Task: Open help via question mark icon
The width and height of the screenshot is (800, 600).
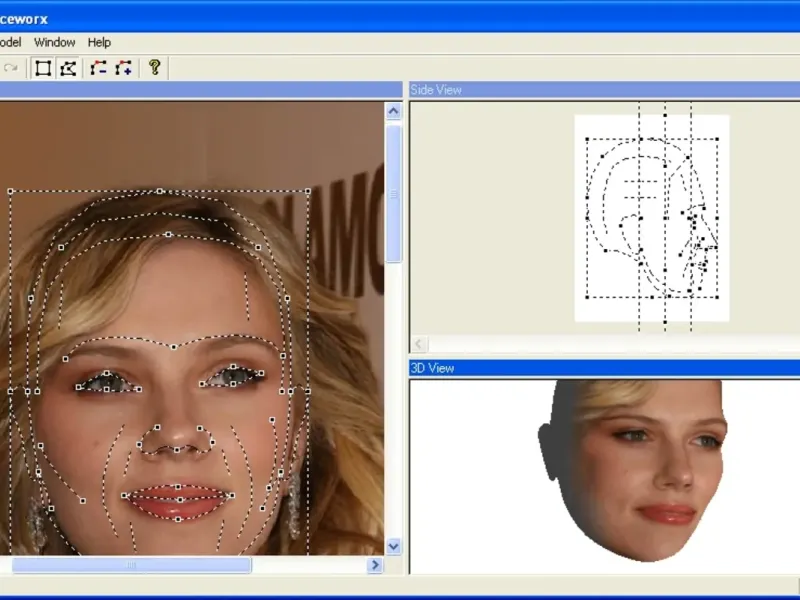Action: [155, 67]
